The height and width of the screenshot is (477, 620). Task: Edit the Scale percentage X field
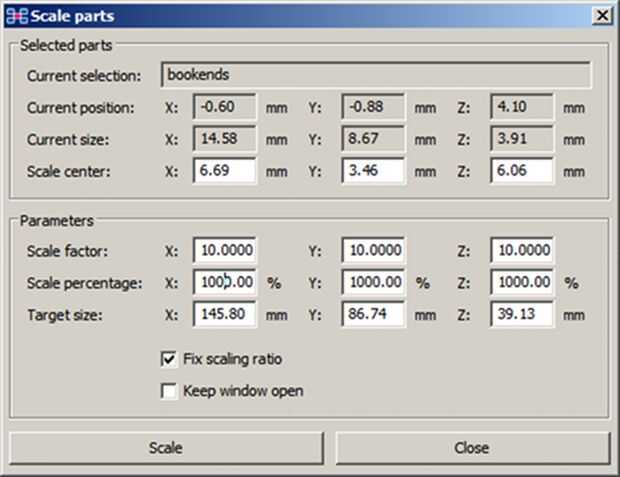coord(225,282)
